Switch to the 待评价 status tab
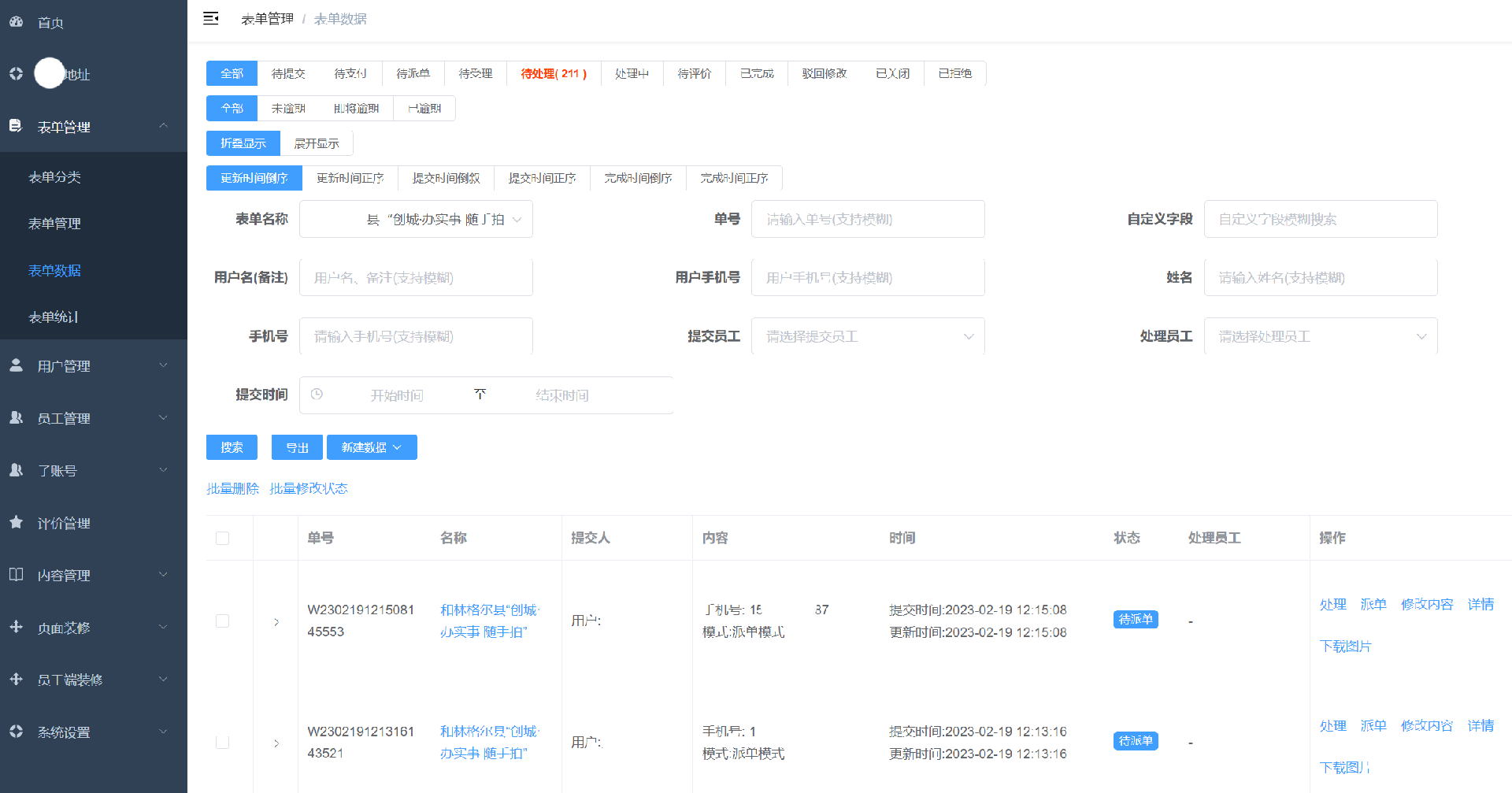Viewport: 1512px width, 793px height. click(695, 73)
